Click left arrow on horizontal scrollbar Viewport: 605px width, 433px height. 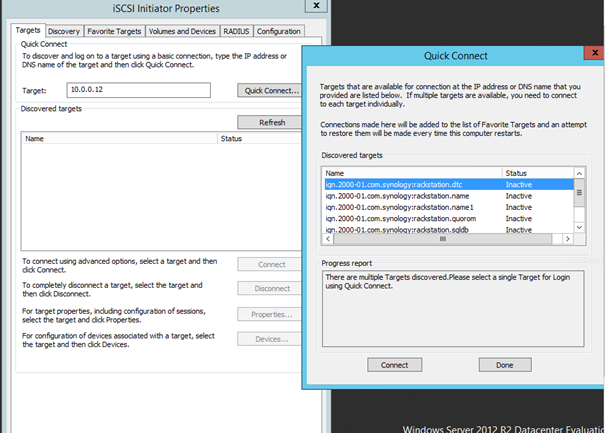click(328, 240)
